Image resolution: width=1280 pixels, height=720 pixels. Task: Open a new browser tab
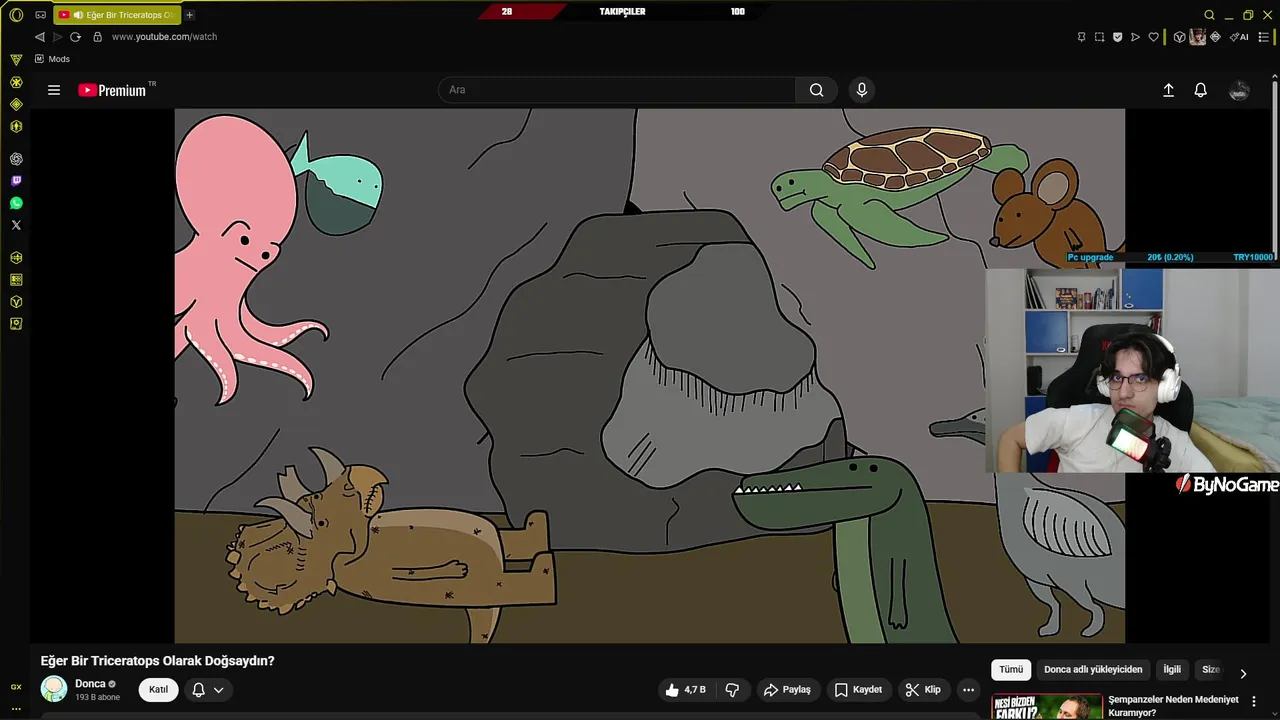[x=189, y=15]
